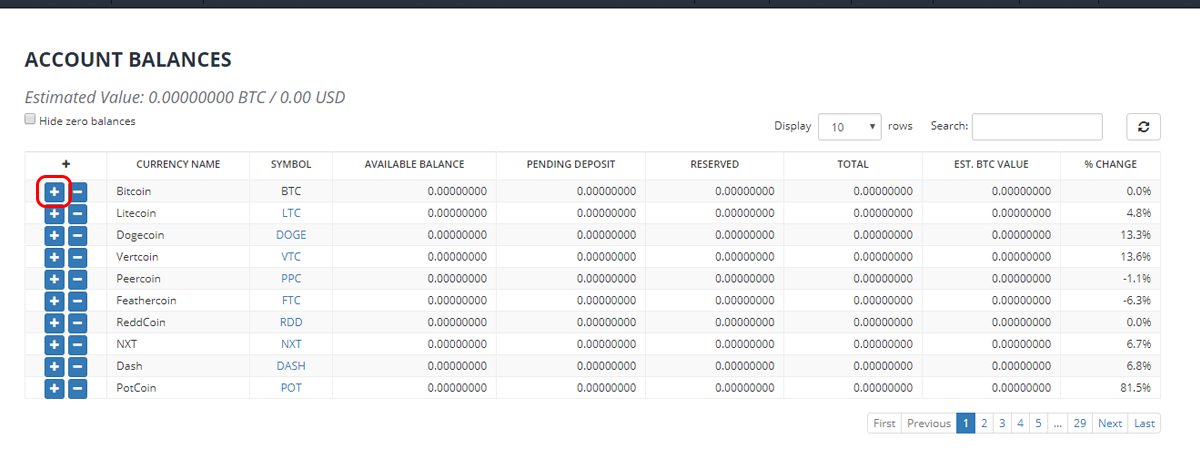Jump to page 3 in pagination
This screenshot has height=461, width=1200.
pyautogui.click(x=1002, y=423)
